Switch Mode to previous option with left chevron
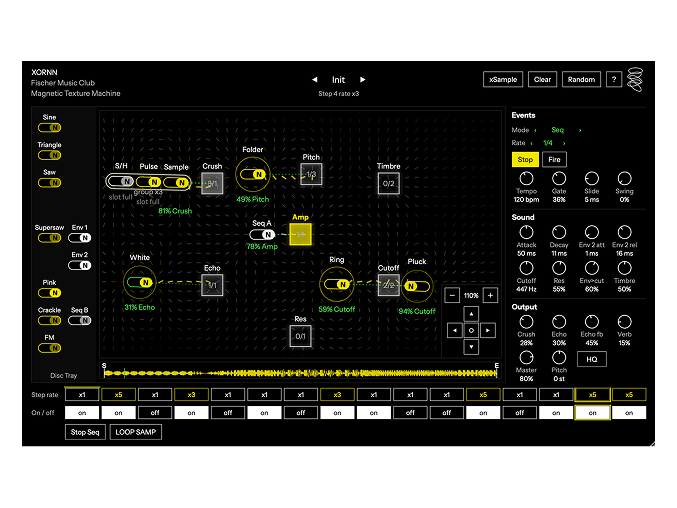Image resolution: width=677 pixels, height=508 pixels. pyautogui.click(x=535, y=130)
